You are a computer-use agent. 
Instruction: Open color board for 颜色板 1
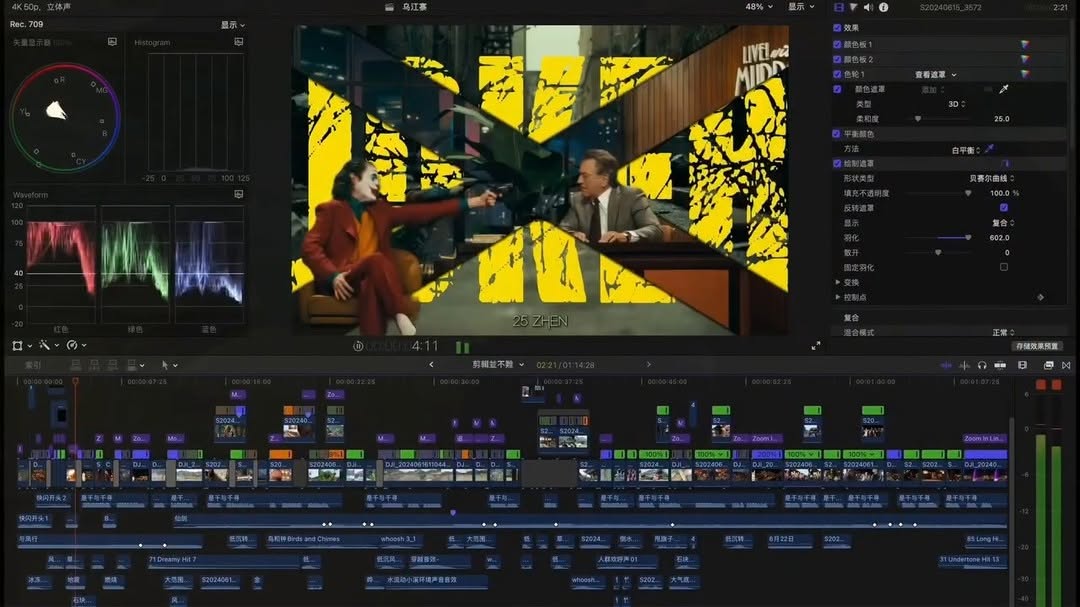pyautogui.click(x=1025, y=44)
